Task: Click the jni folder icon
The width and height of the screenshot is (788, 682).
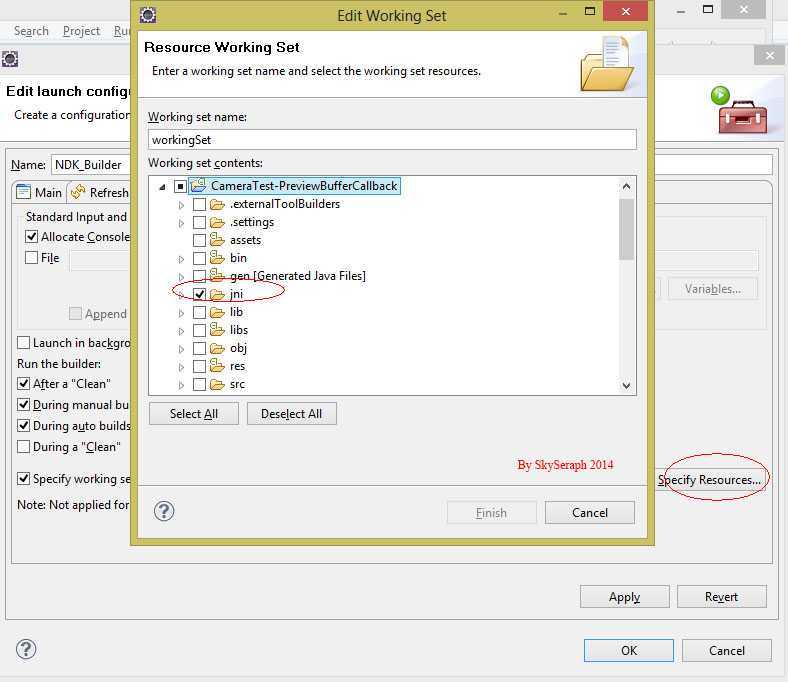Action: click(x=217, y=294)
